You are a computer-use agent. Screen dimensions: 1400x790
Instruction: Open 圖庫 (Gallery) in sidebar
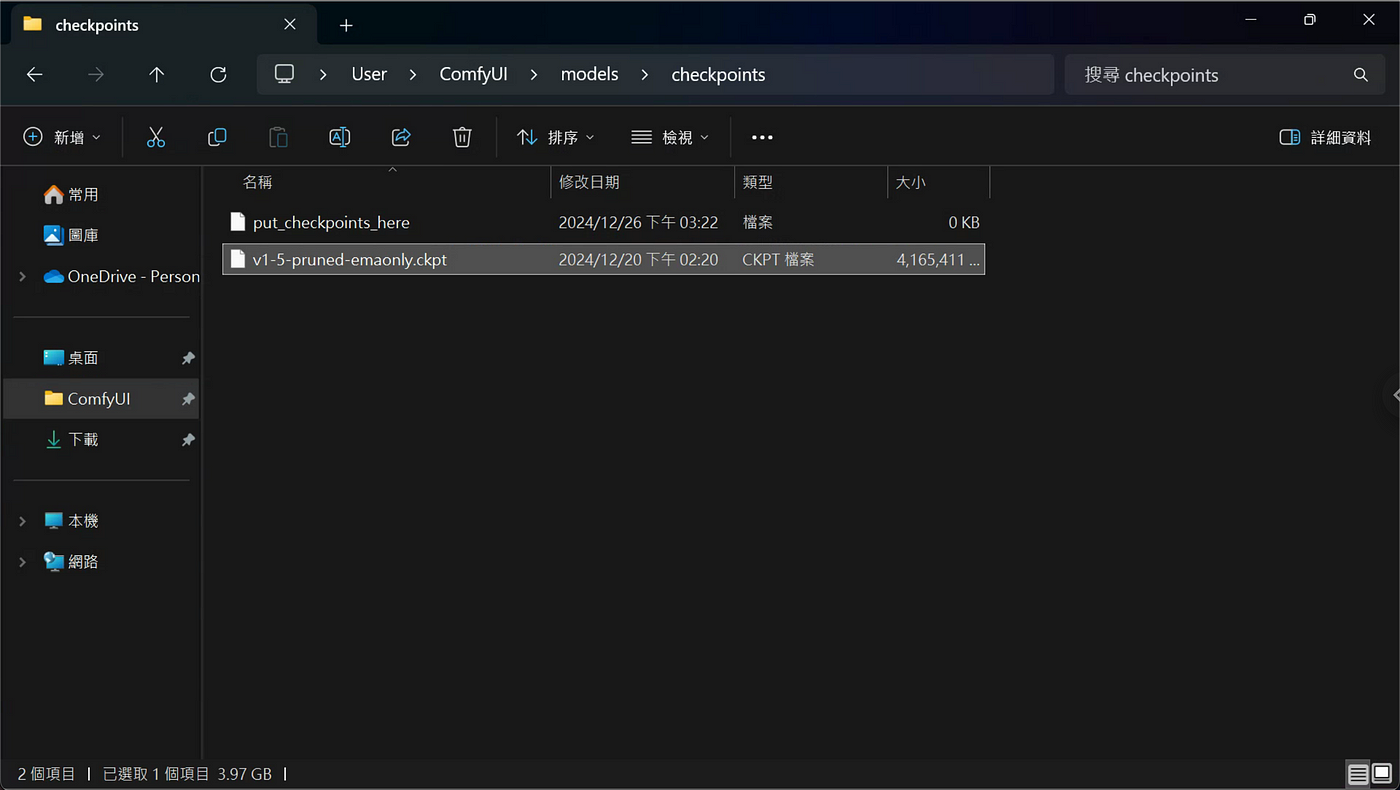click(x=71, y=235)
